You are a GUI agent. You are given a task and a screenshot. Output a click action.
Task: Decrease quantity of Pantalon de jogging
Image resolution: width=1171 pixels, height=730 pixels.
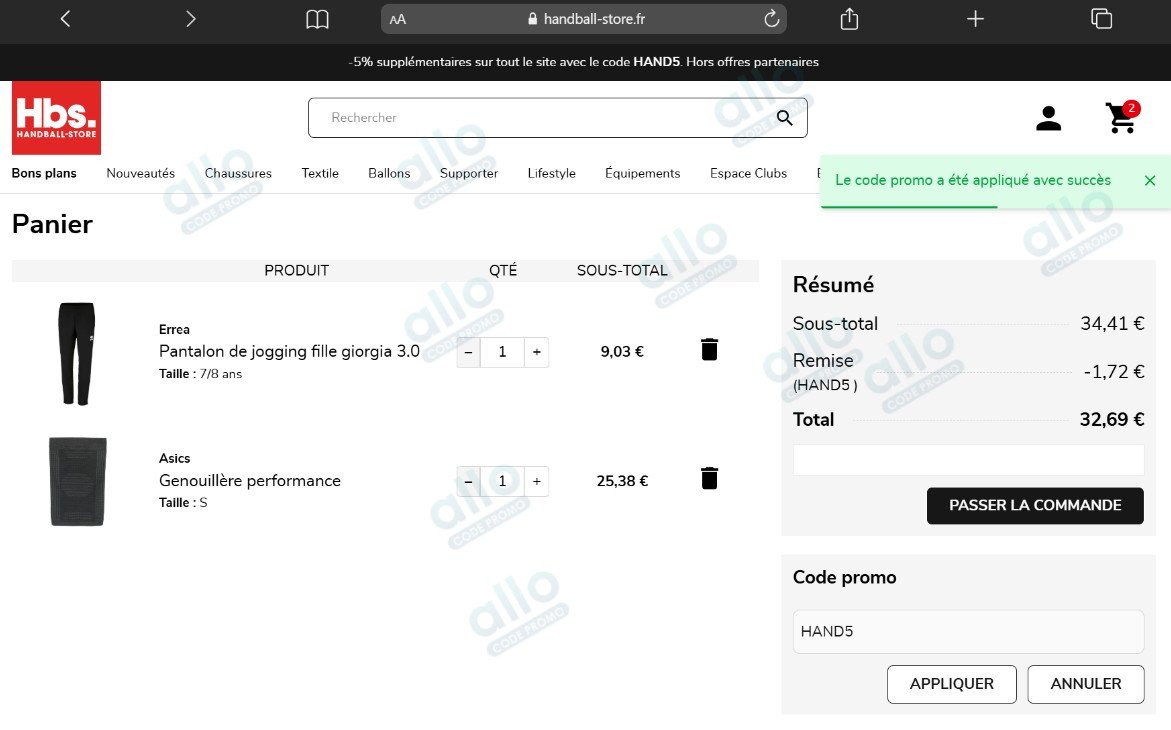tap(468, 352)
